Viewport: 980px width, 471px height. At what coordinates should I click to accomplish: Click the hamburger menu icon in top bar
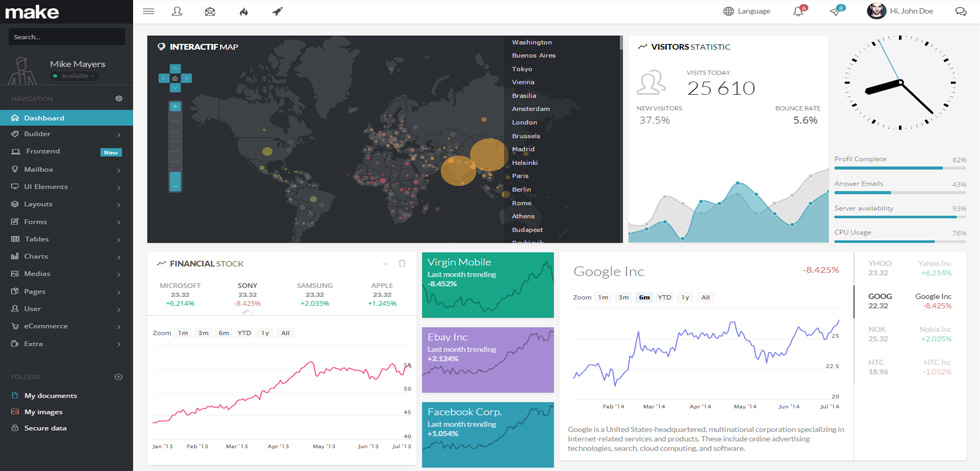pyautogui.click(x=148, y=11)
